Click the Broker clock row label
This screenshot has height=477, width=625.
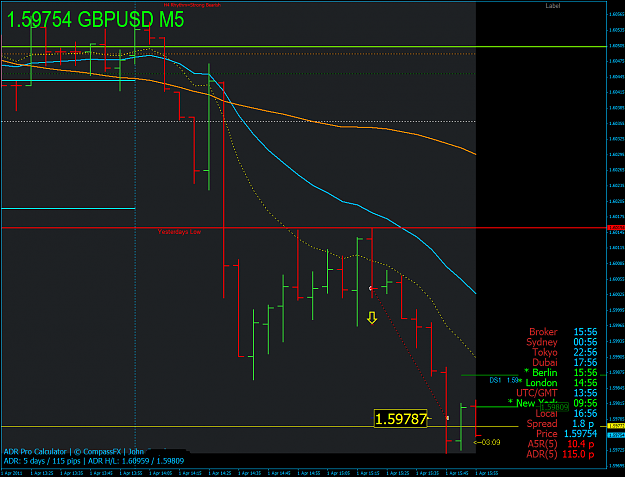pos(543,332)
